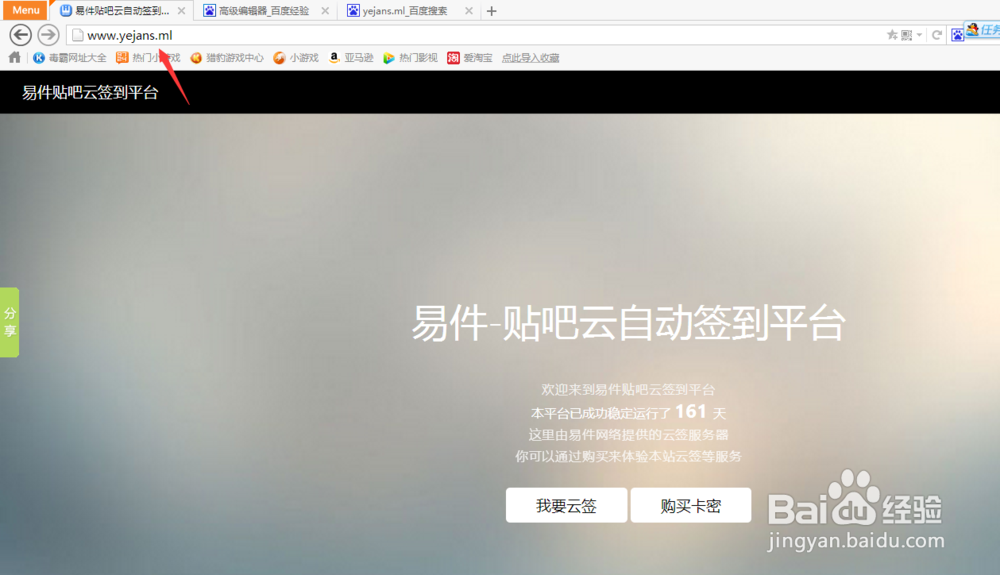Switch to the 高级编辑器_百度经验 tab
This screenshot has height=575, width=1000.
pyautogui.click(x=263, y=11)
